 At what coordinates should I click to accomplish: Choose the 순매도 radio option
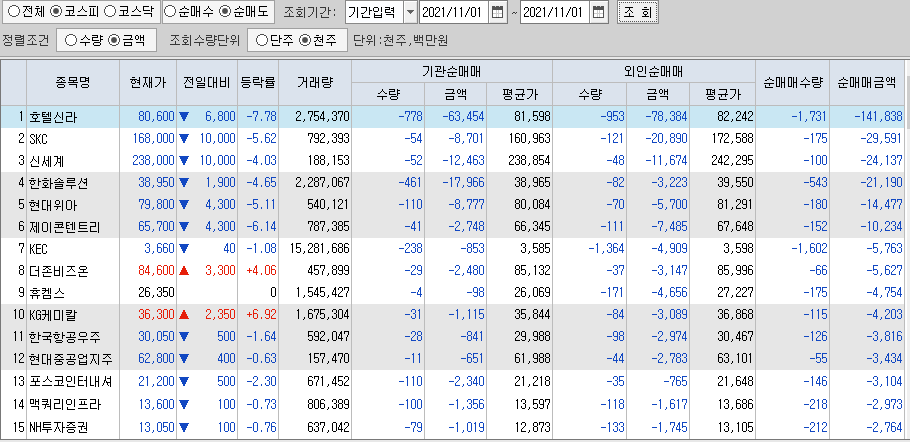point(227,11)
